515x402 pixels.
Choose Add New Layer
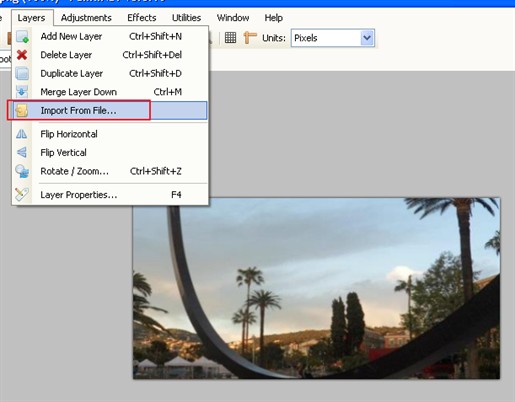click(x=110, y=36)
